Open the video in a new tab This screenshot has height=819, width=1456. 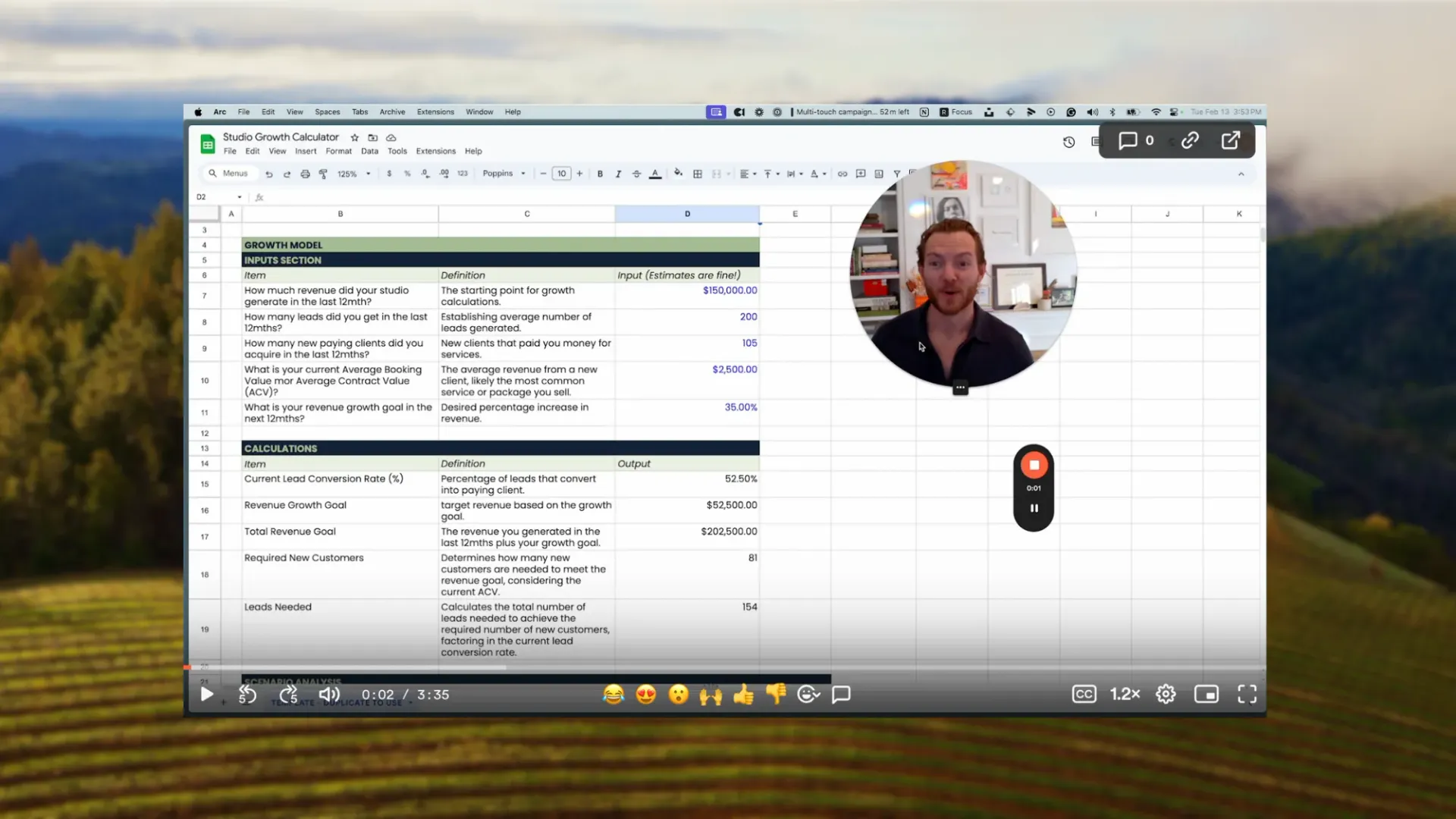pos(1231,140)
